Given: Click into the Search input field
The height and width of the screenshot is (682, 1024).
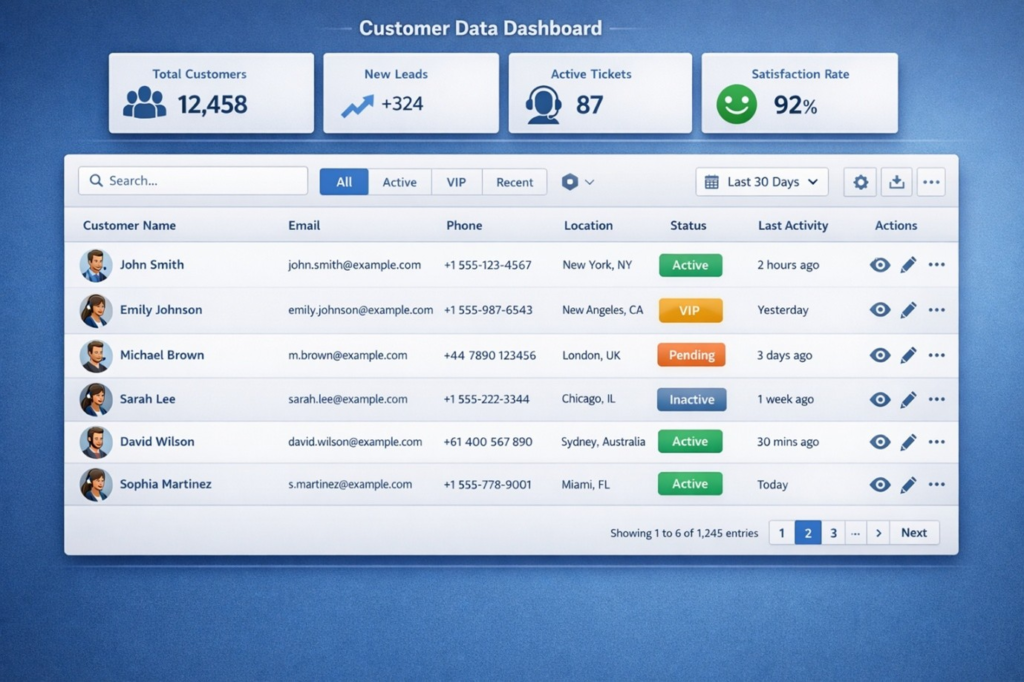Looking at the screenshot, I should (194, 181).
